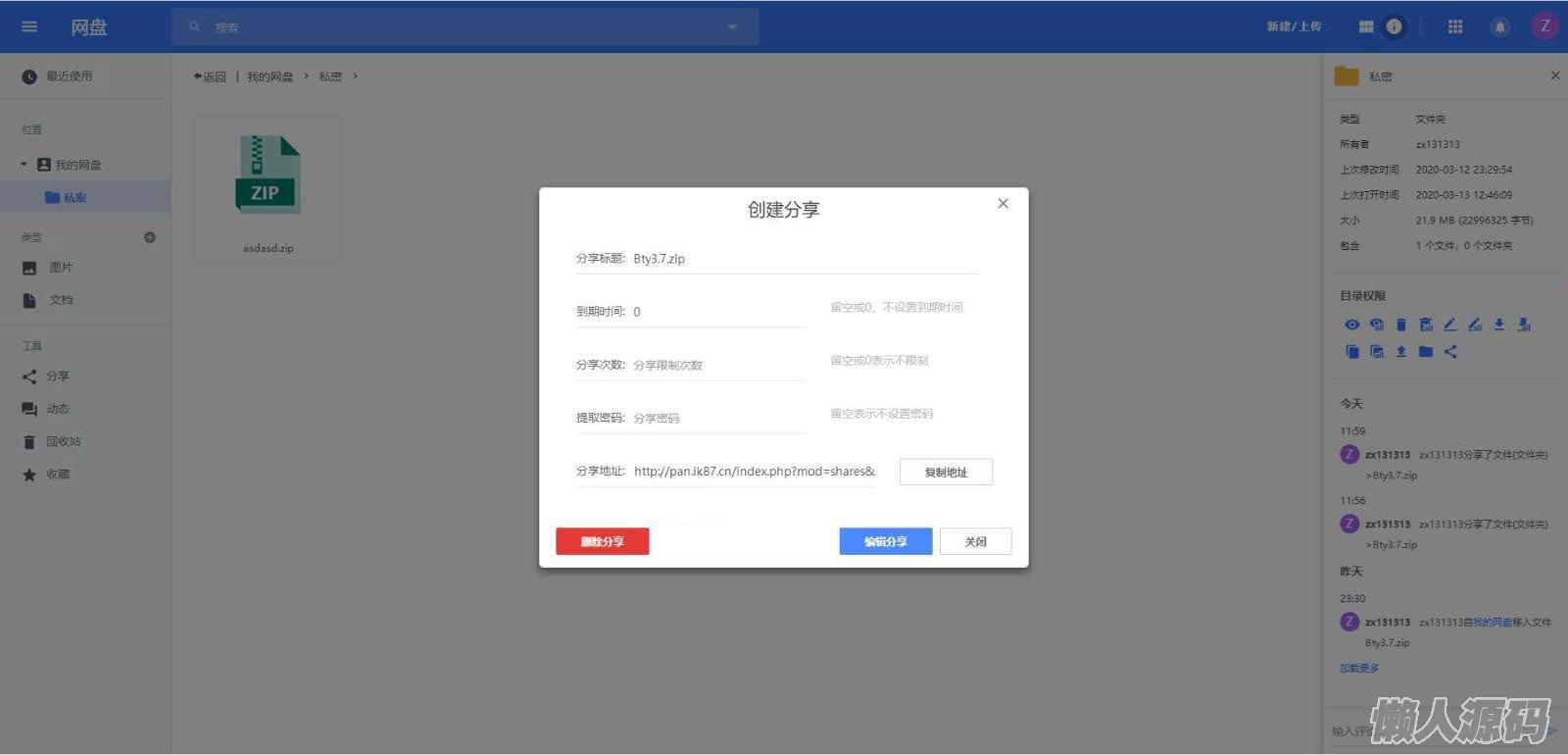Collapse the 我的网盘 tree node arrow
Viewport: 1568px width, 755px height.
pos(24,165)
